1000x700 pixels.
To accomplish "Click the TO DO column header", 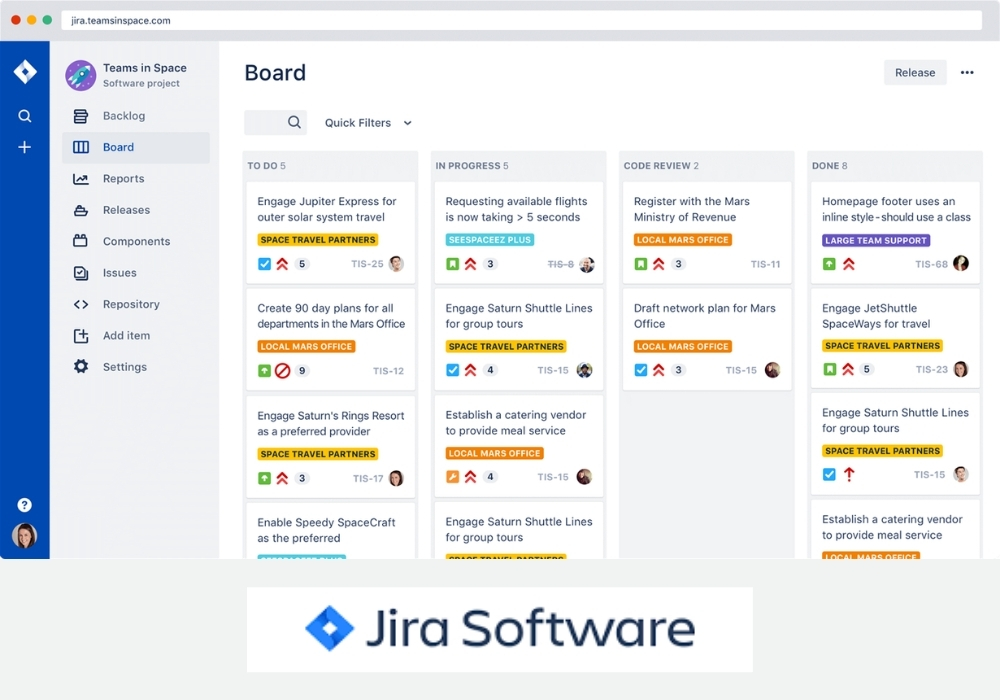I will coord(267,166).
